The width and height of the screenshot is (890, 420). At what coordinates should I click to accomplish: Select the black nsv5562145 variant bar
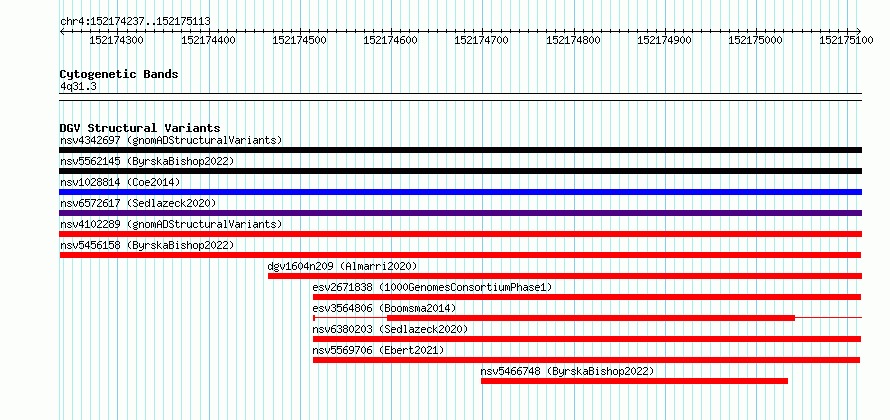(x=460, y=171)
